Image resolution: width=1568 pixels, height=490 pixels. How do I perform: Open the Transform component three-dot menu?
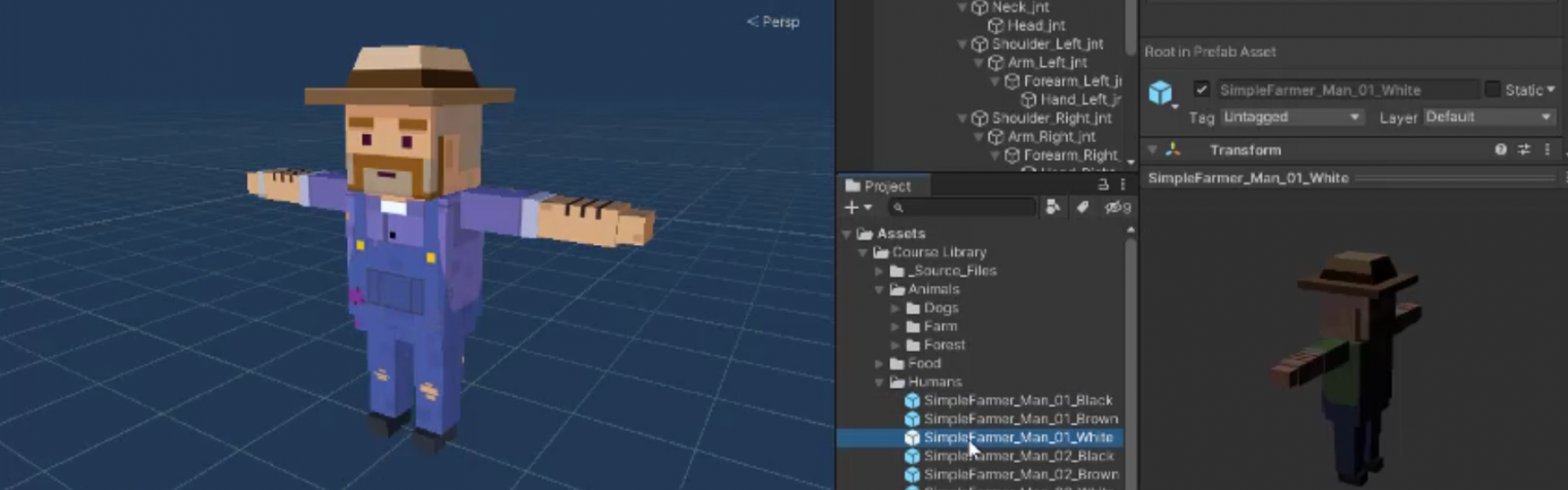coord(1547,149)
